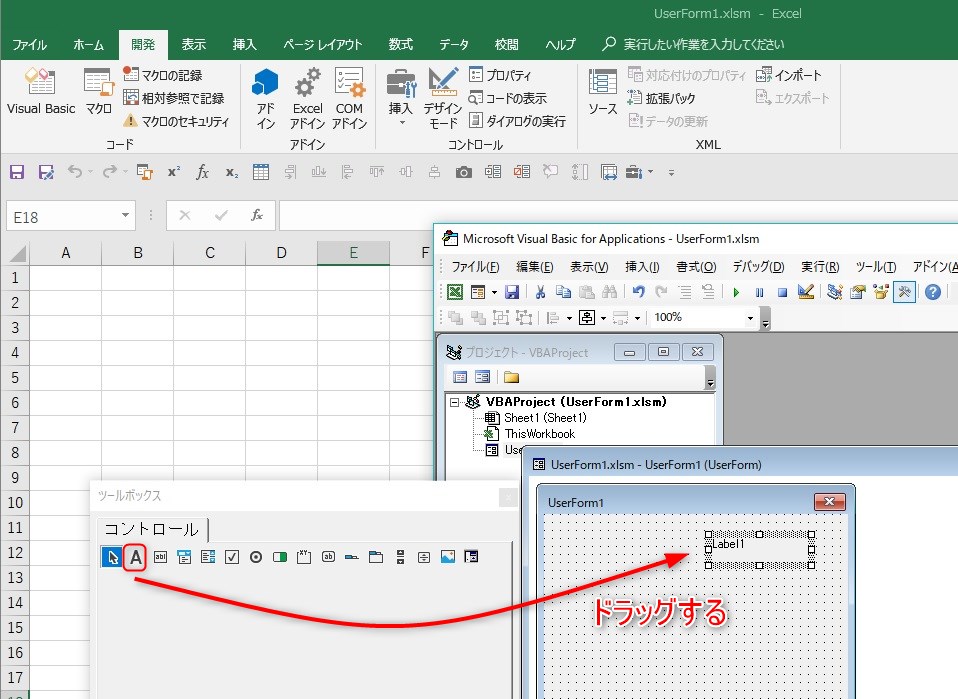Select the TextBox control in the Toolbox
Screen dimensions: 958x699
160,557
